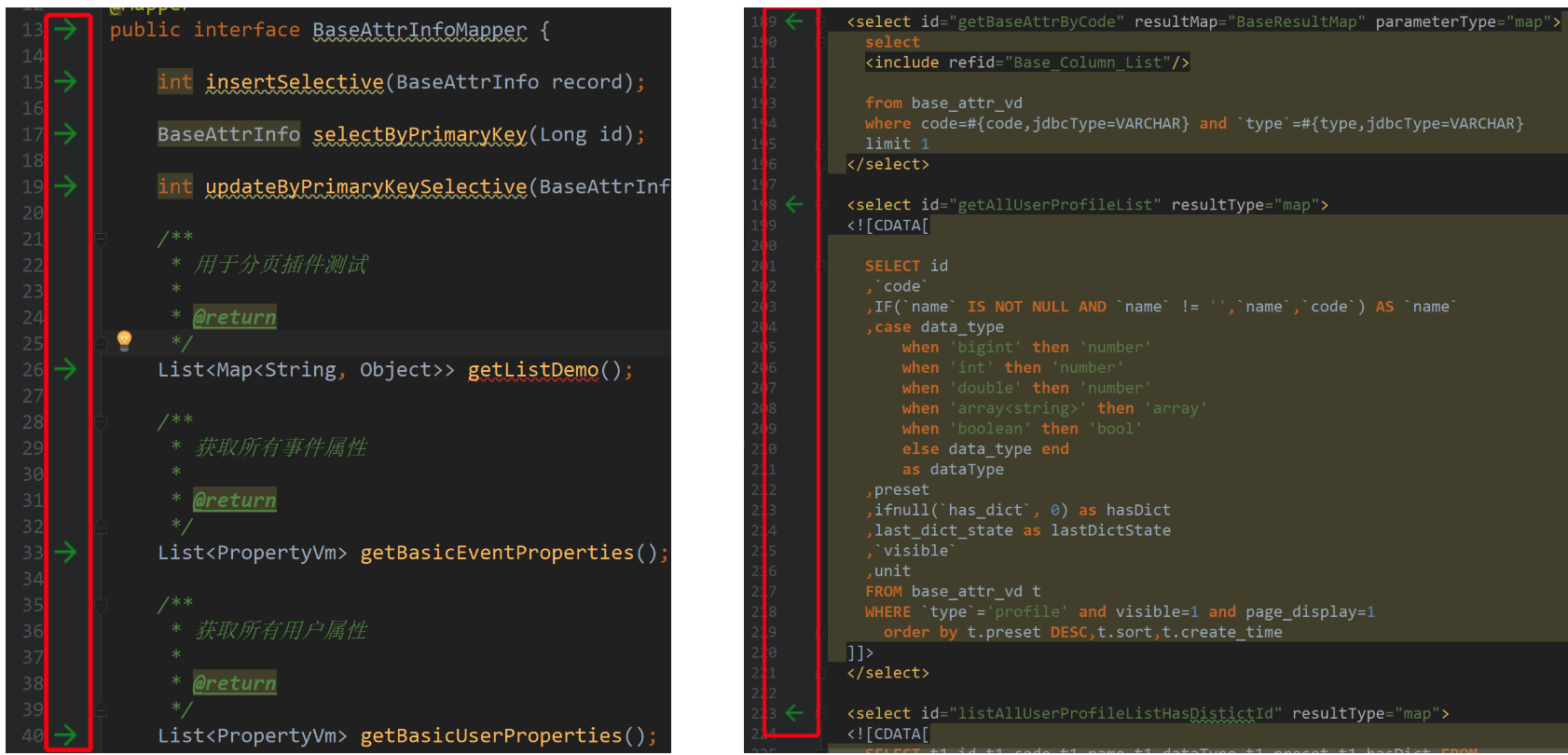The width and height of the screenshot is (1568, 755).
Task: Navigate using getBasicEventProperties gutter arrow
Action: point(64,553)
